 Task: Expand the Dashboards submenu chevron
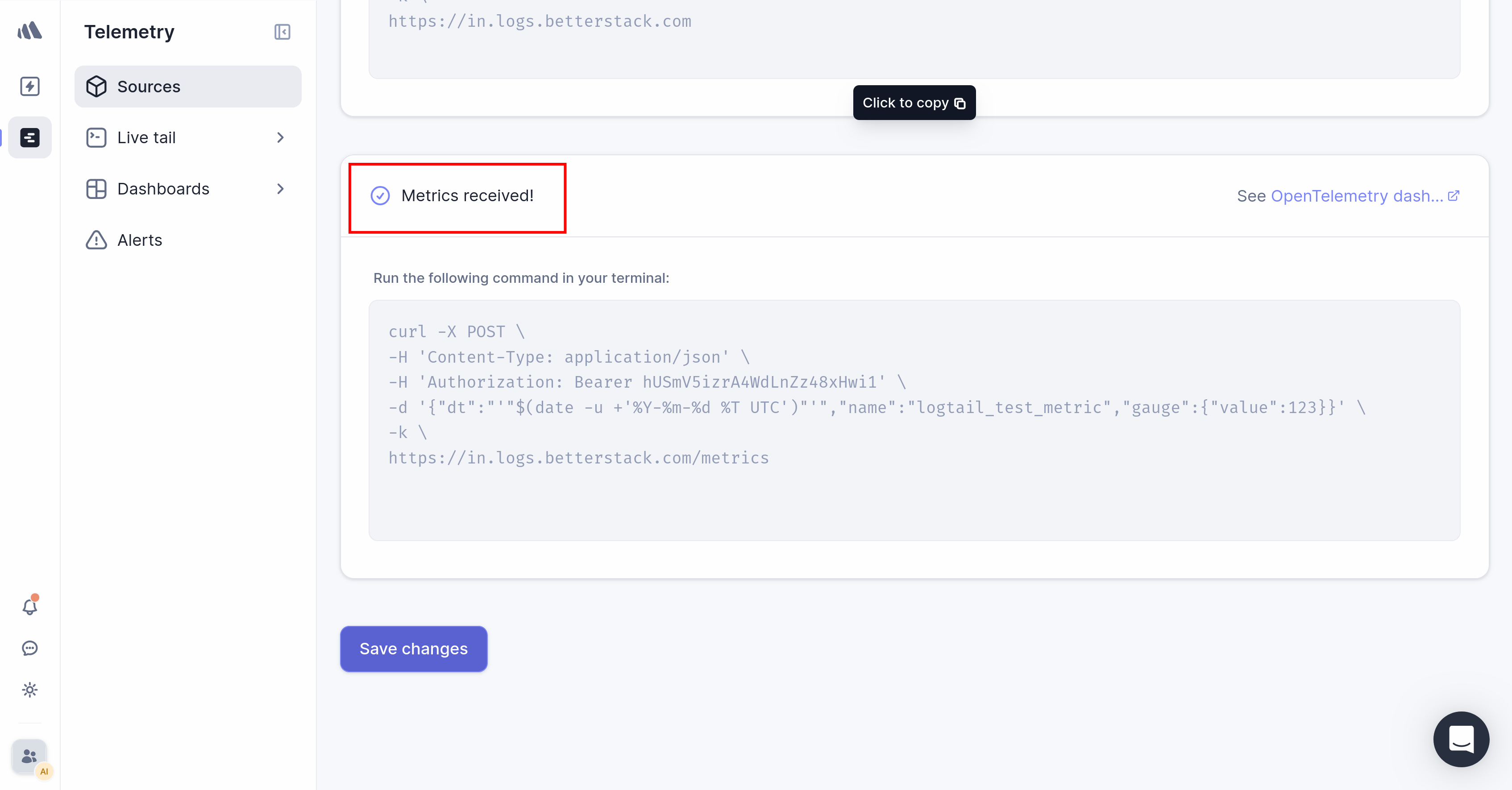coord(281,189)
